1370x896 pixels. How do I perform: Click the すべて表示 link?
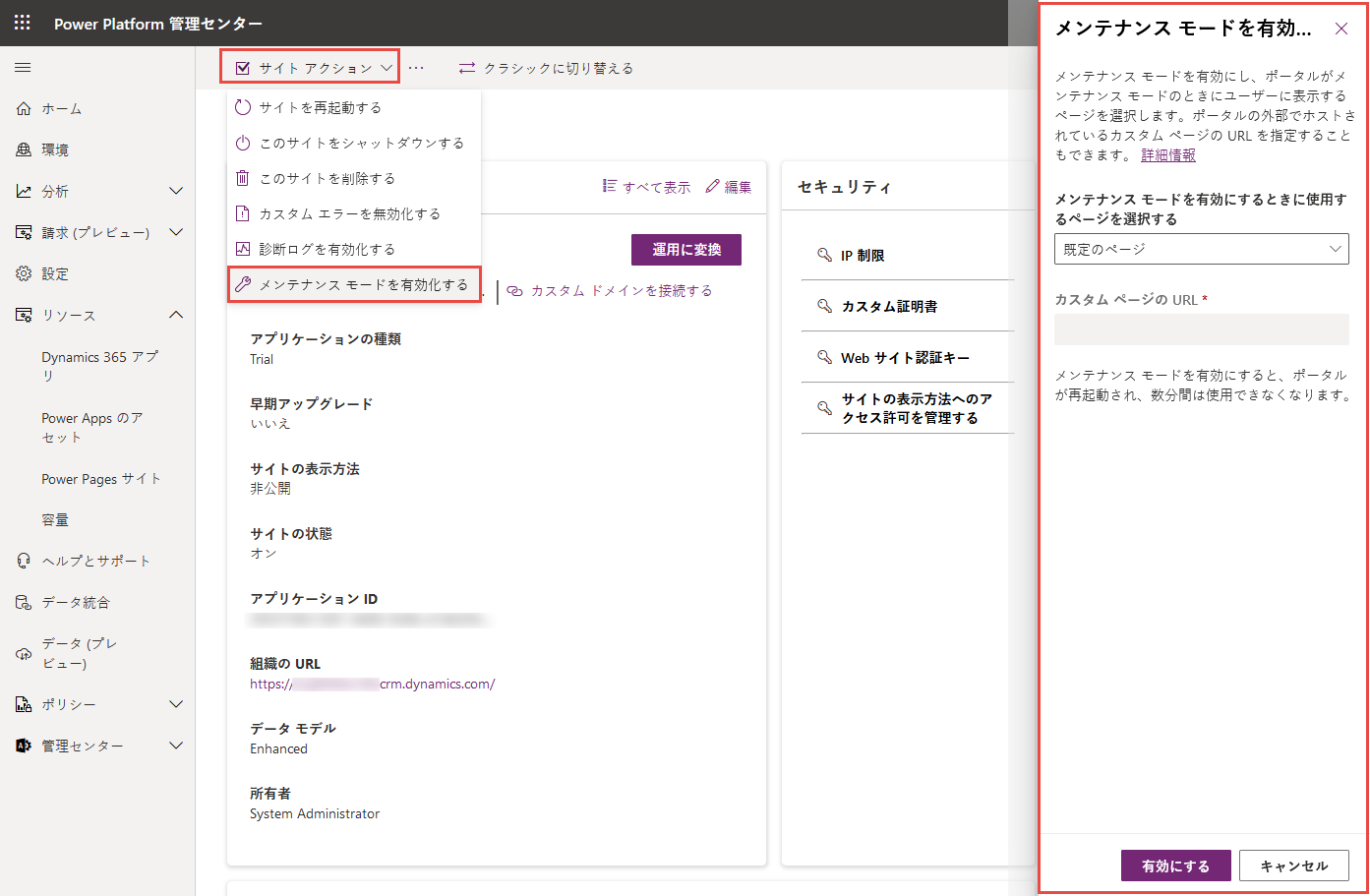tap(656, 187)
